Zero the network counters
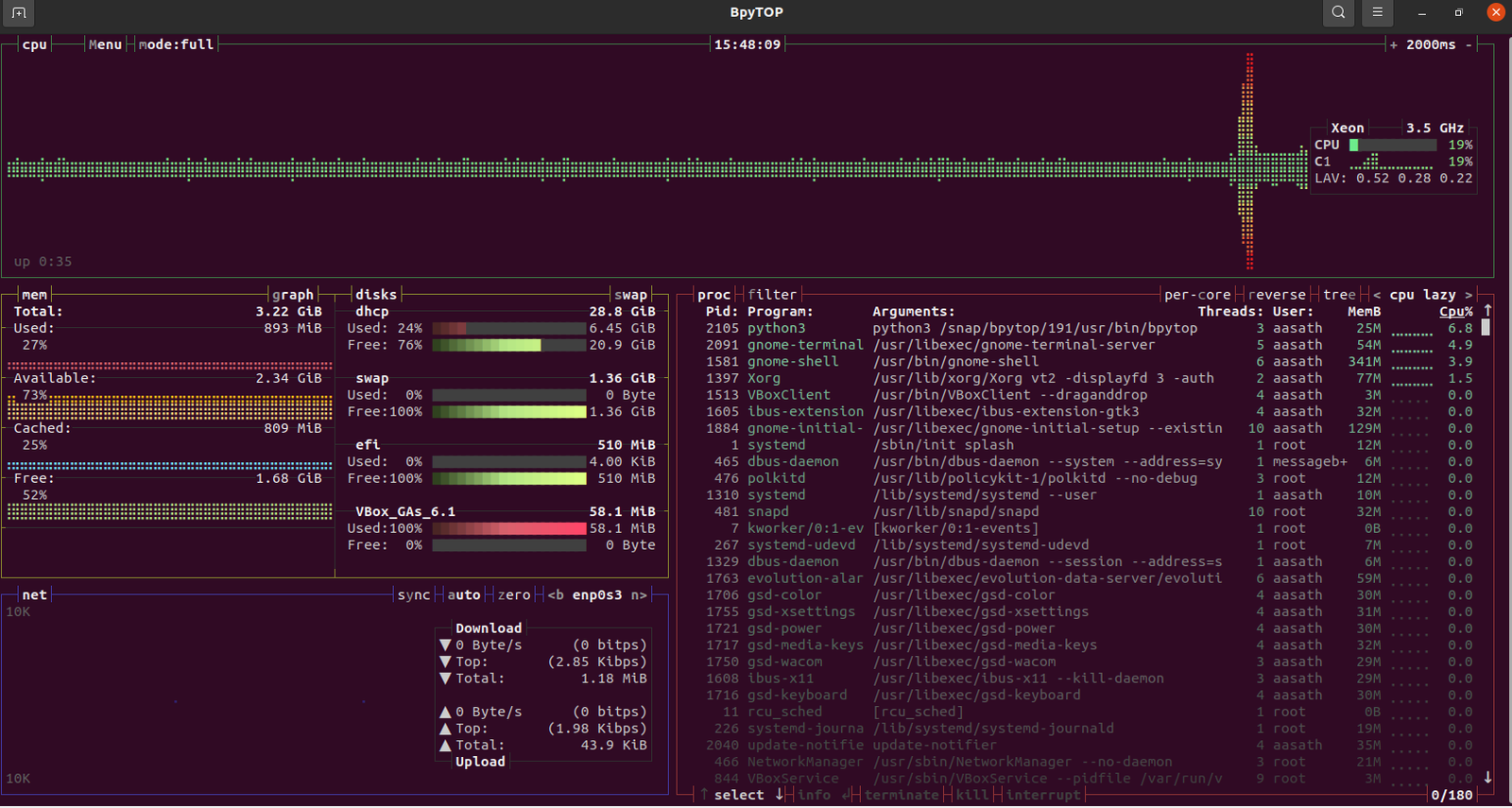 pos(514,595)
